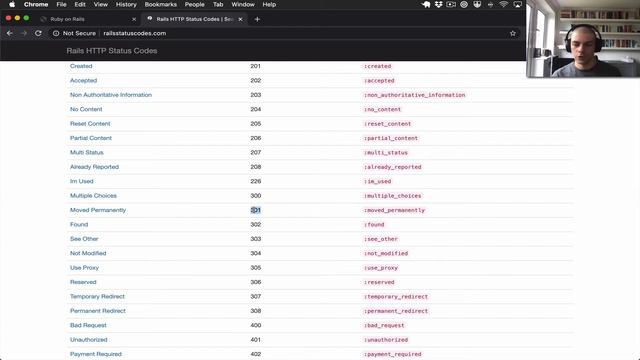
Task: Open the Accepted status link
Action: (x=83, y=80)
